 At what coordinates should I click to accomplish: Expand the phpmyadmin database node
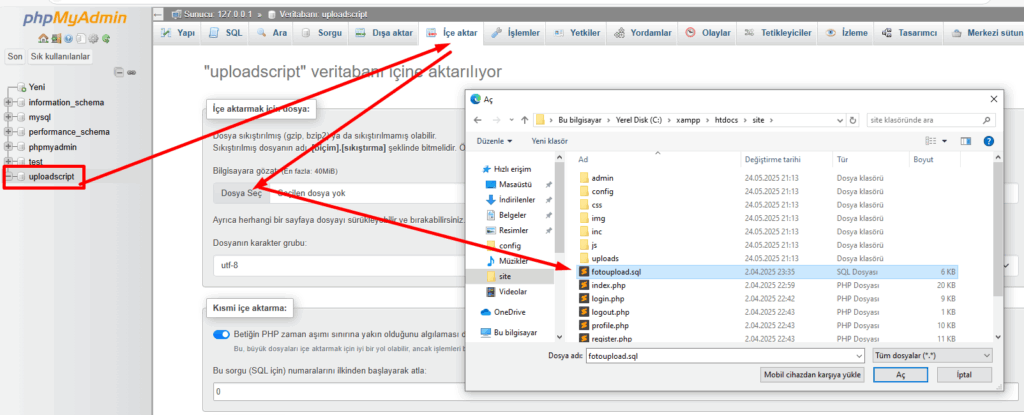pyautogui.click(x=8, y=146)
